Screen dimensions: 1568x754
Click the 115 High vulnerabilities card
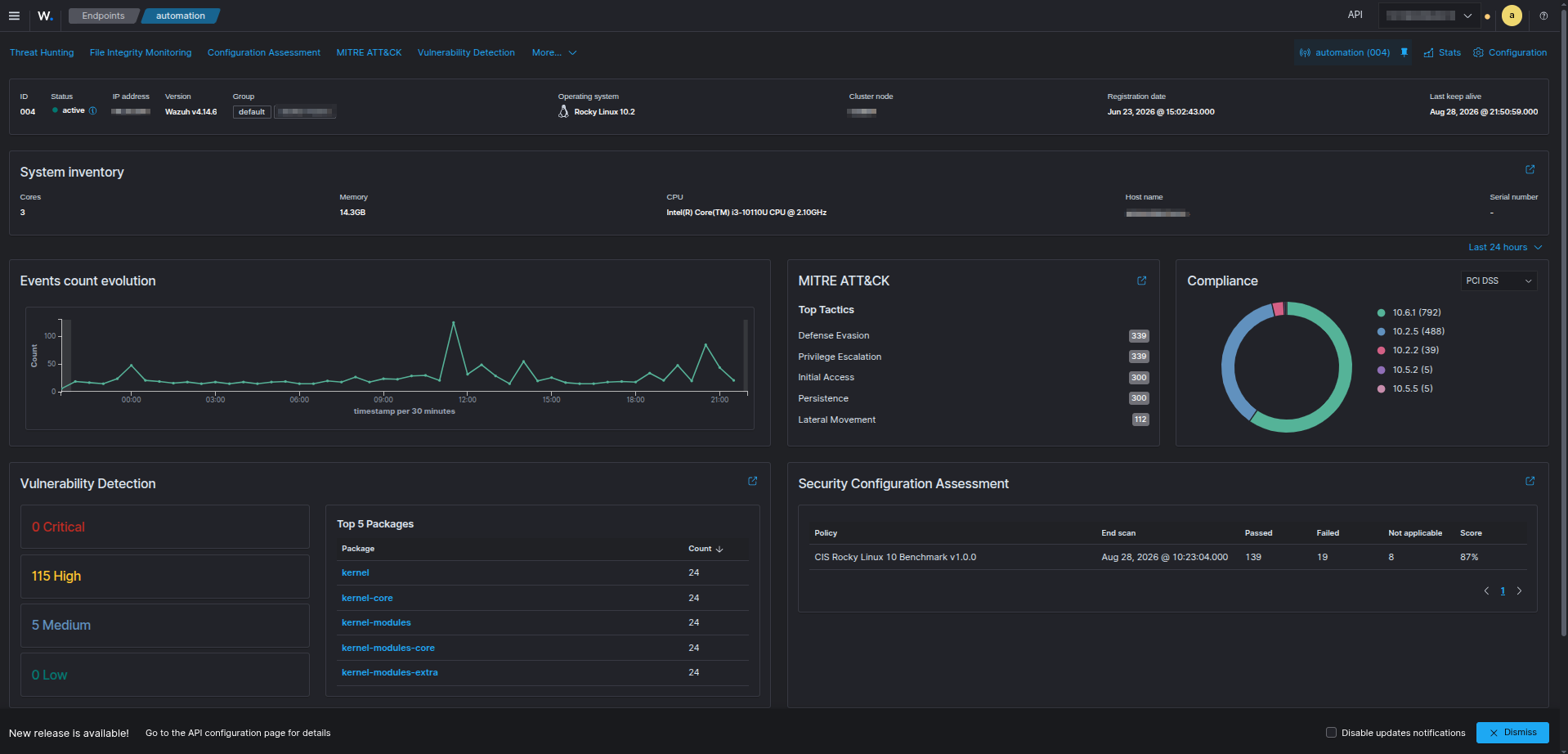165,576
